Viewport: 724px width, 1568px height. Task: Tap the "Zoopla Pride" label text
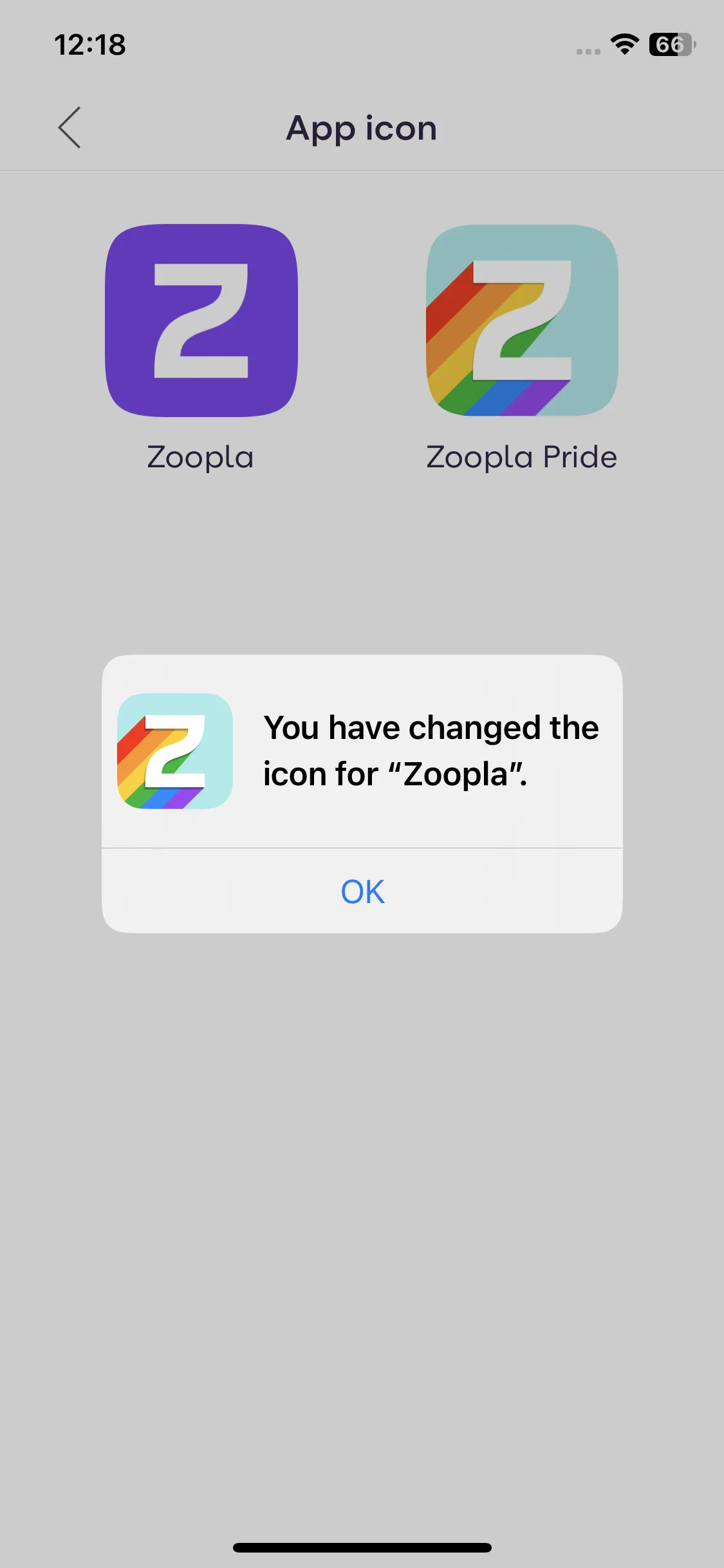click(x=522, y=458)
